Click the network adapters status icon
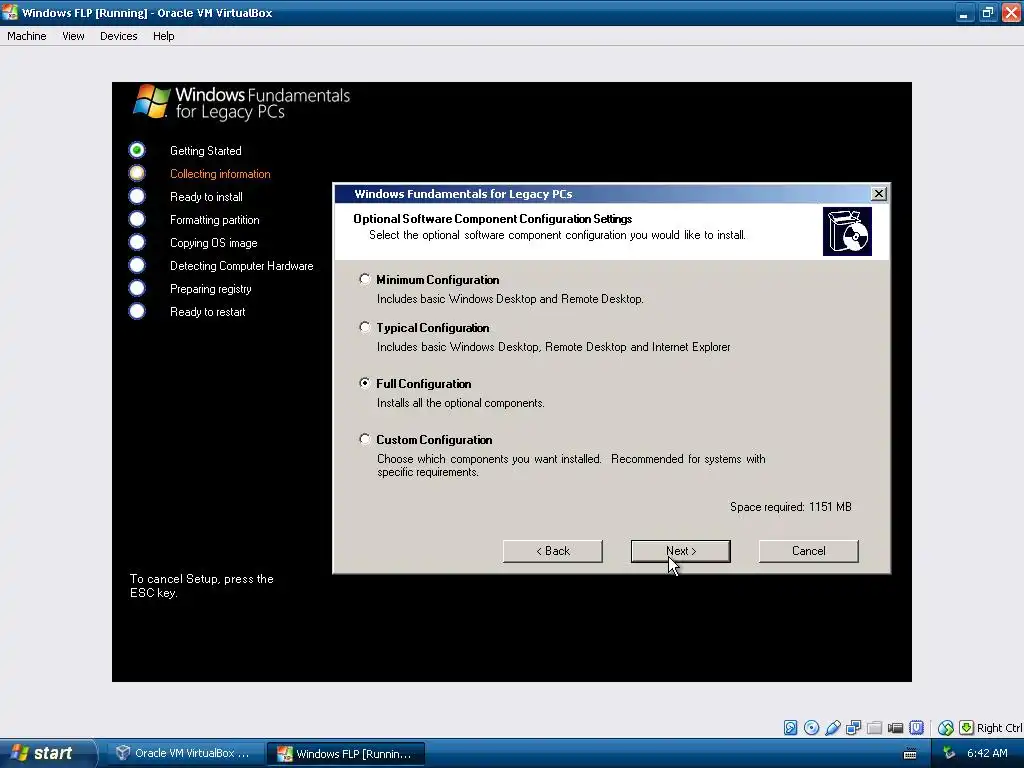The width and height of the screenshot is (1024, 768). [854, 728]
